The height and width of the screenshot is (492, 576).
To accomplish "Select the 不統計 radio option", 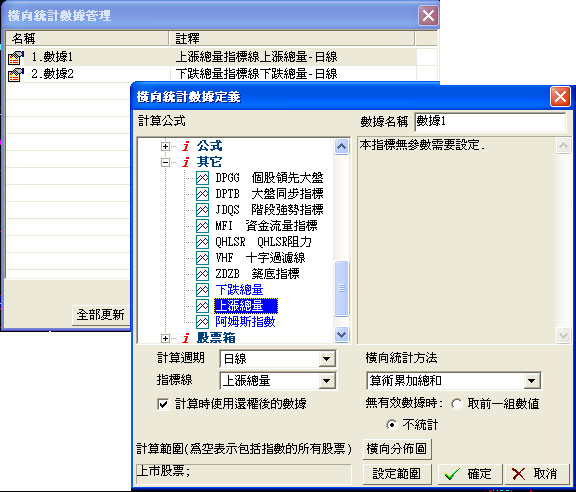I will pyautogui.click(x=392, y=425).
